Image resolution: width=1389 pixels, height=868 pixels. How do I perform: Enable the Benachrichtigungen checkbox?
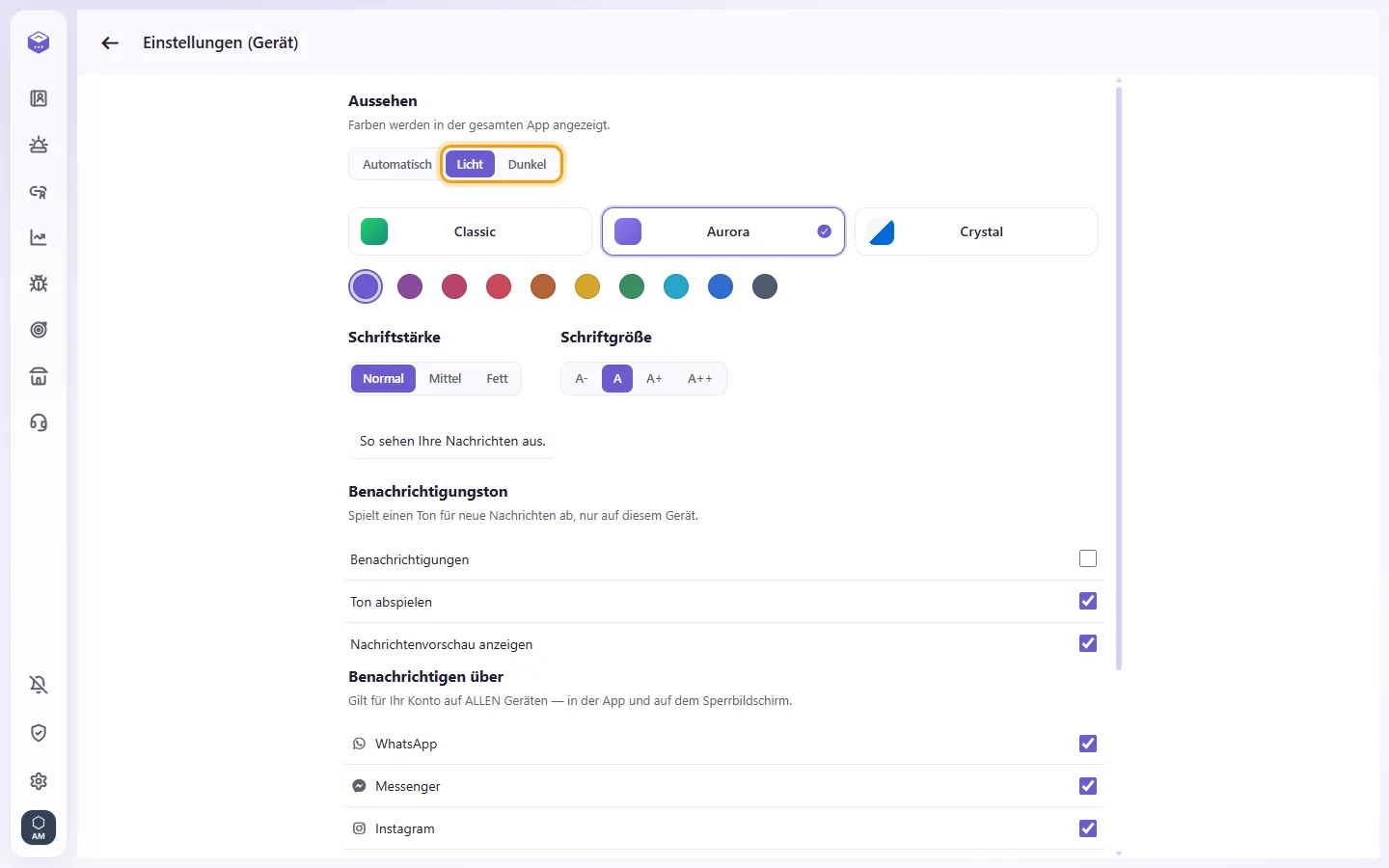(1088, 558)
